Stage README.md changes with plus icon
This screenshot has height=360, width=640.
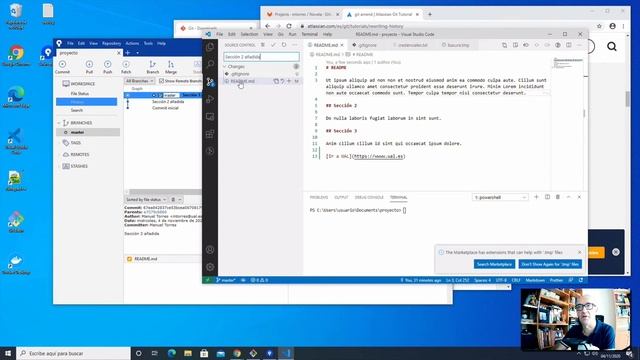[289, 81]
